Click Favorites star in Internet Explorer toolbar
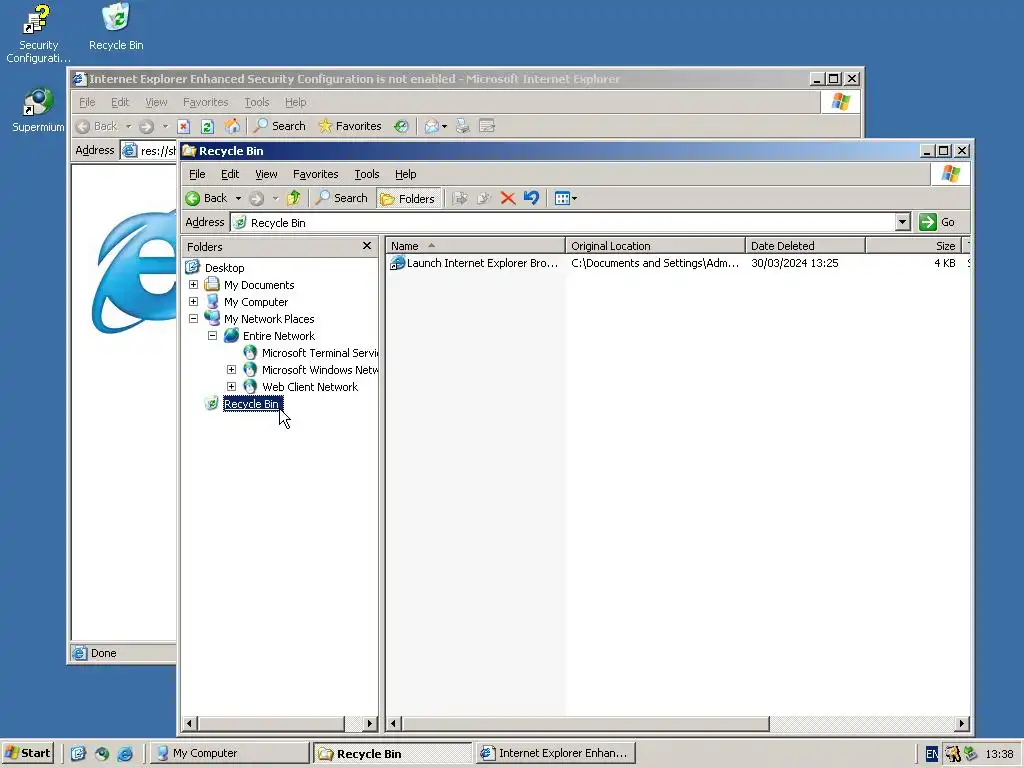This screenshot has width=1024, height=768. [x=349, y=126]
